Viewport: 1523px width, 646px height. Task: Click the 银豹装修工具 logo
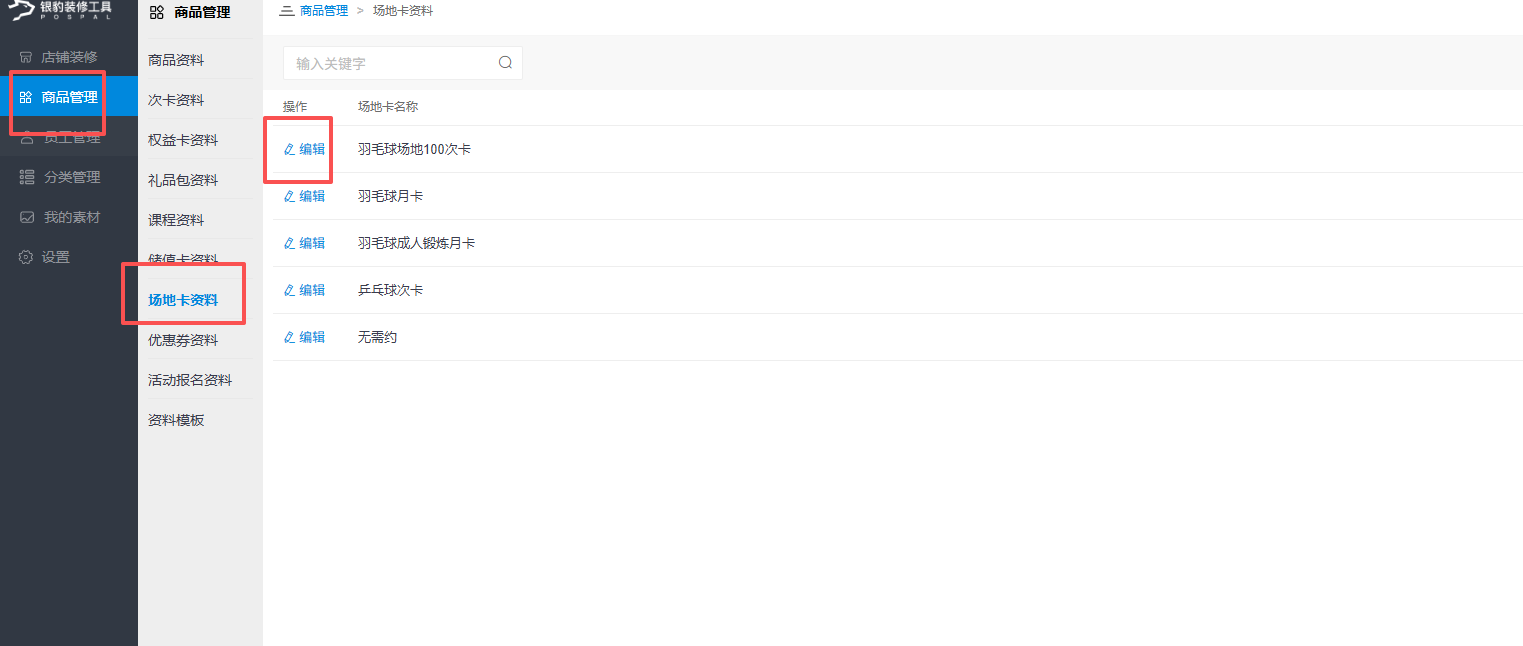click(x=60, y=11)
